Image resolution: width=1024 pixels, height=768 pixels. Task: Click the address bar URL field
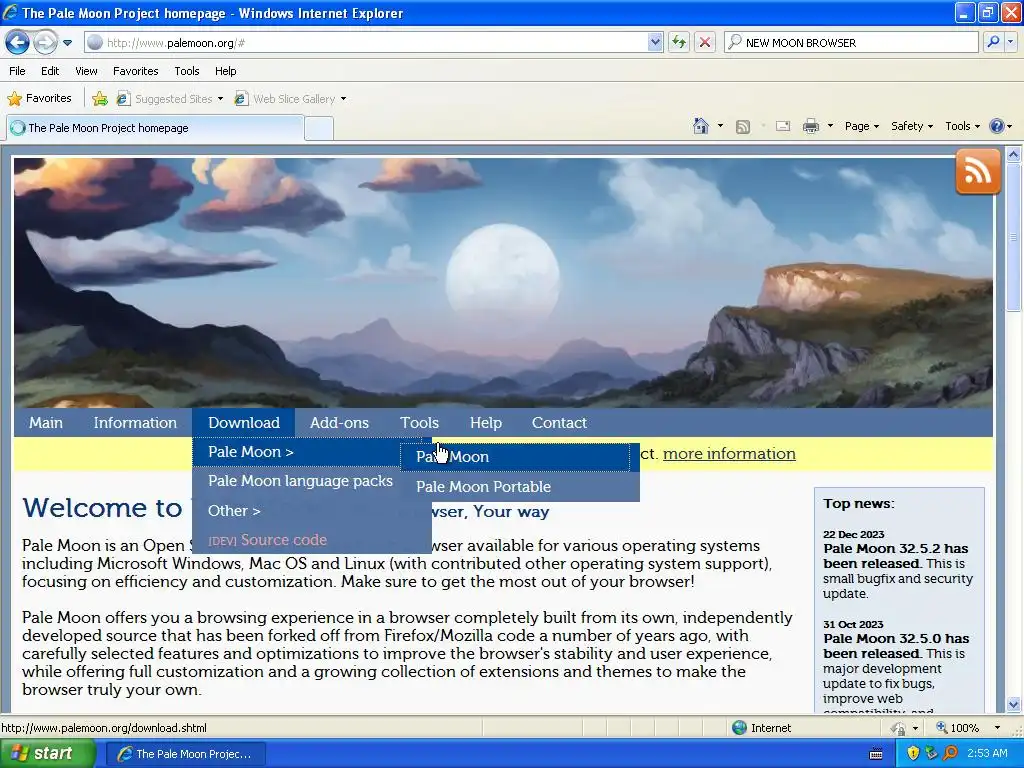pos(367,42)
